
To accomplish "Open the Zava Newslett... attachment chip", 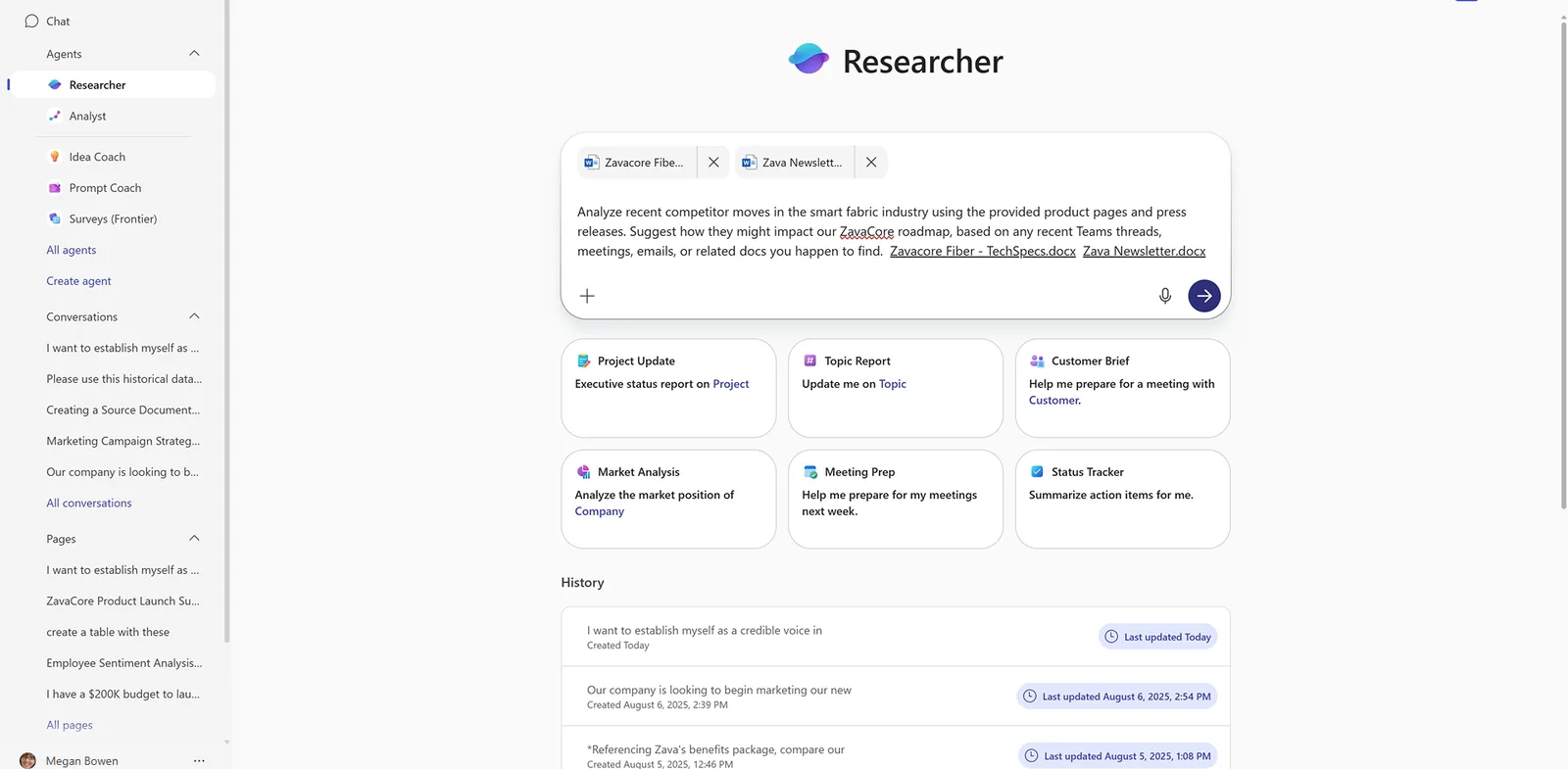I will pyautogui.click(x=795, y=163).
